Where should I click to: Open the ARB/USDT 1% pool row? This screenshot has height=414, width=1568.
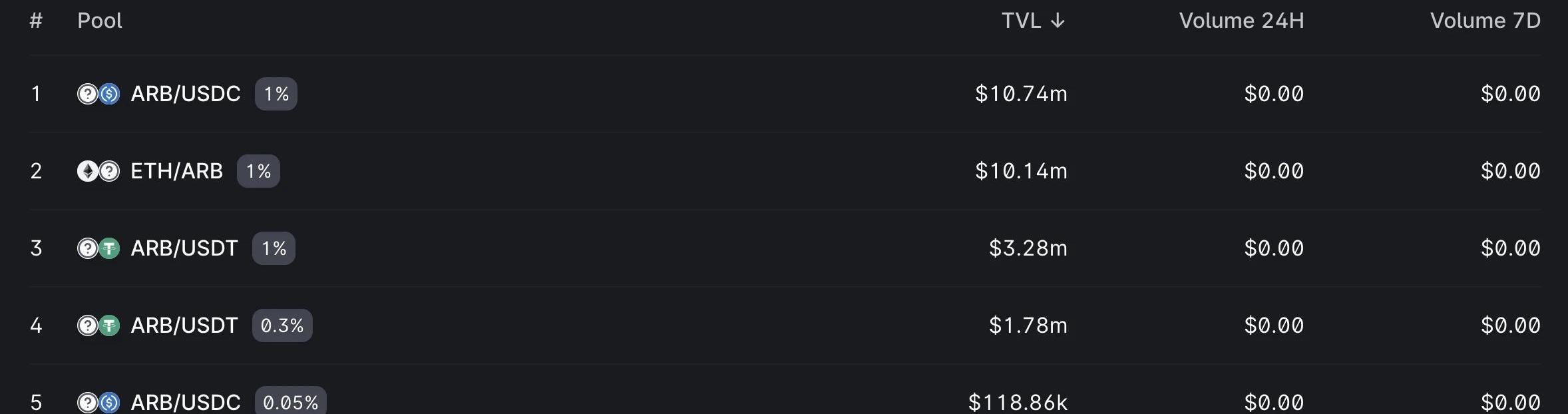click(785, 248)
